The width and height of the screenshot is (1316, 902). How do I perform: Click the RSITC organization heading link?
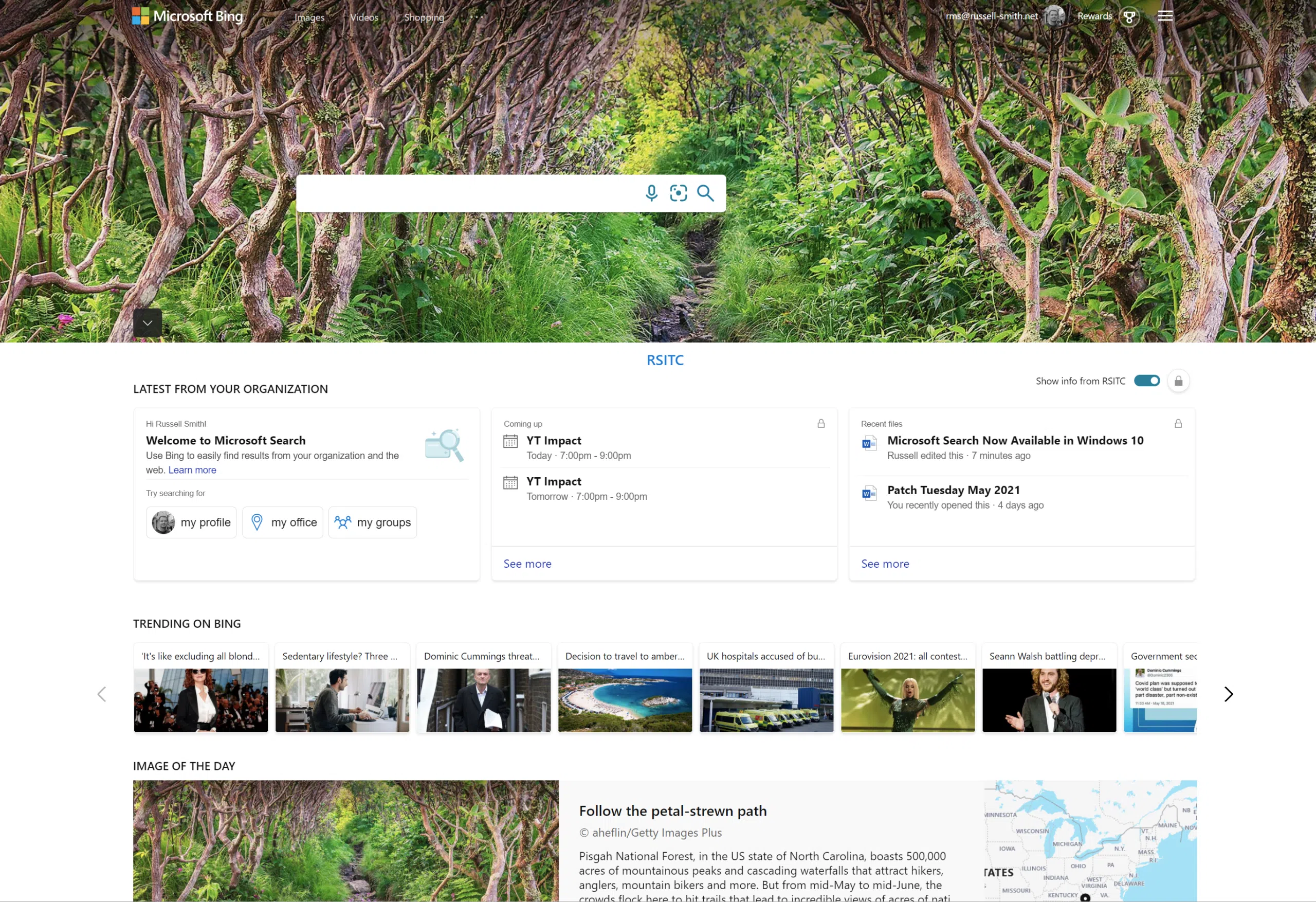click(665, 360)
